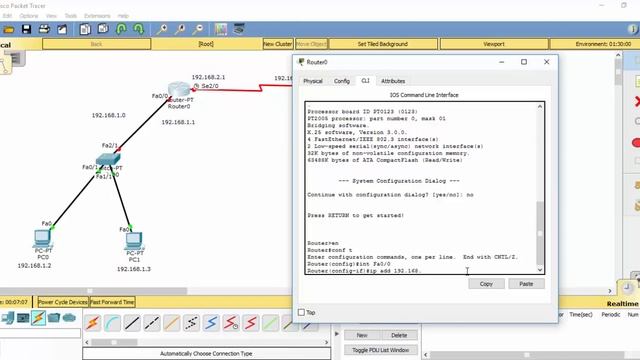Choose the Miscellaneous folder category icon
The height and width of the screenshot is (360, 640).
click(x=53, y=317)
